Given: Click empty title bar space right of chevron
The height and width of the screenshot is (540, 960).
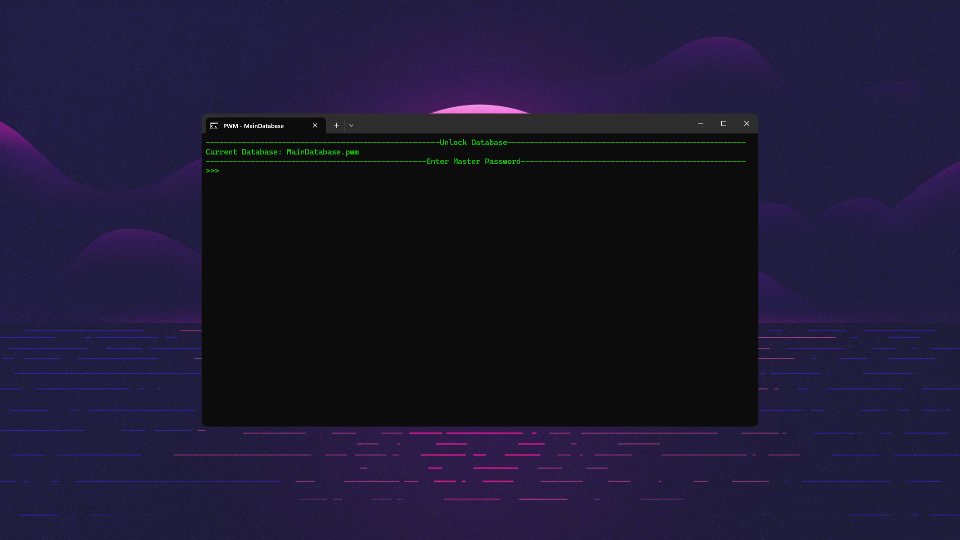Looking at the screenshot, I should point(520,125).
